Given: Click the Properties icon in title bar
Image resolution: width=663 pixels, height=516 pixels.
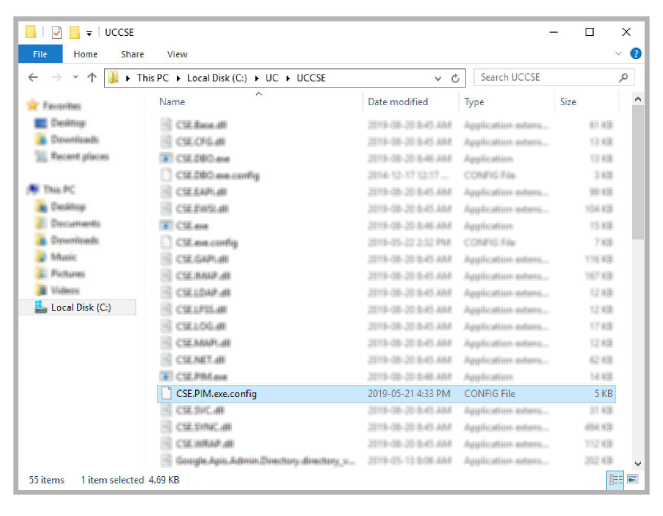Looking at the screenshot, I should click(x=57, y=32).
